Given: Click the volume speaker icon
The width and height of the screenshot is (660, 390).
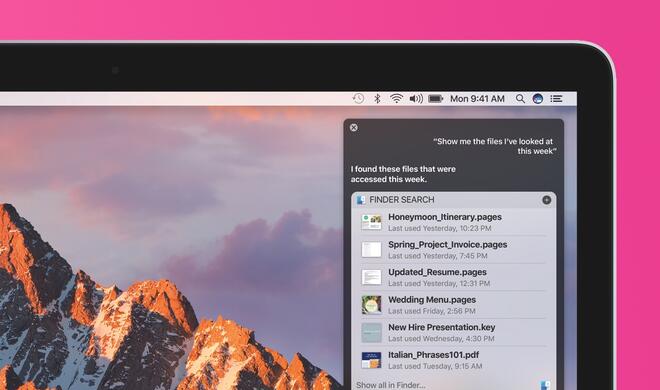Looking at the screenshot, I should click(x=416, y=98).
